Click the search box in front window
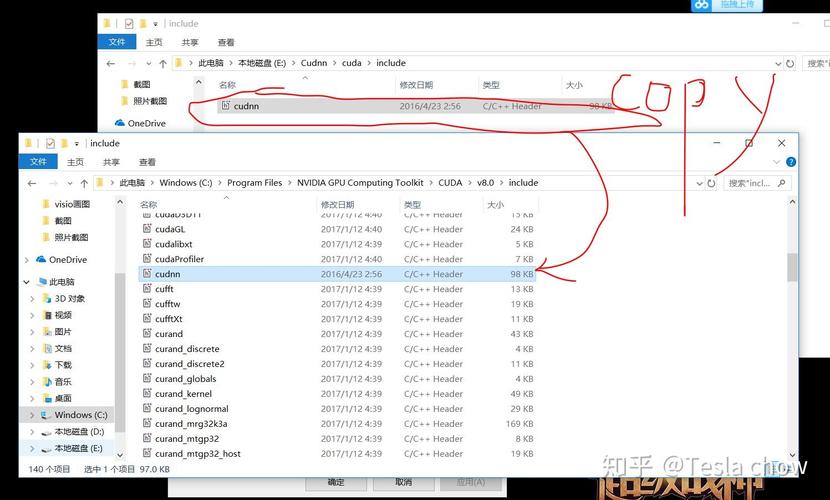The image size is (830, 500). coord(757,183)
